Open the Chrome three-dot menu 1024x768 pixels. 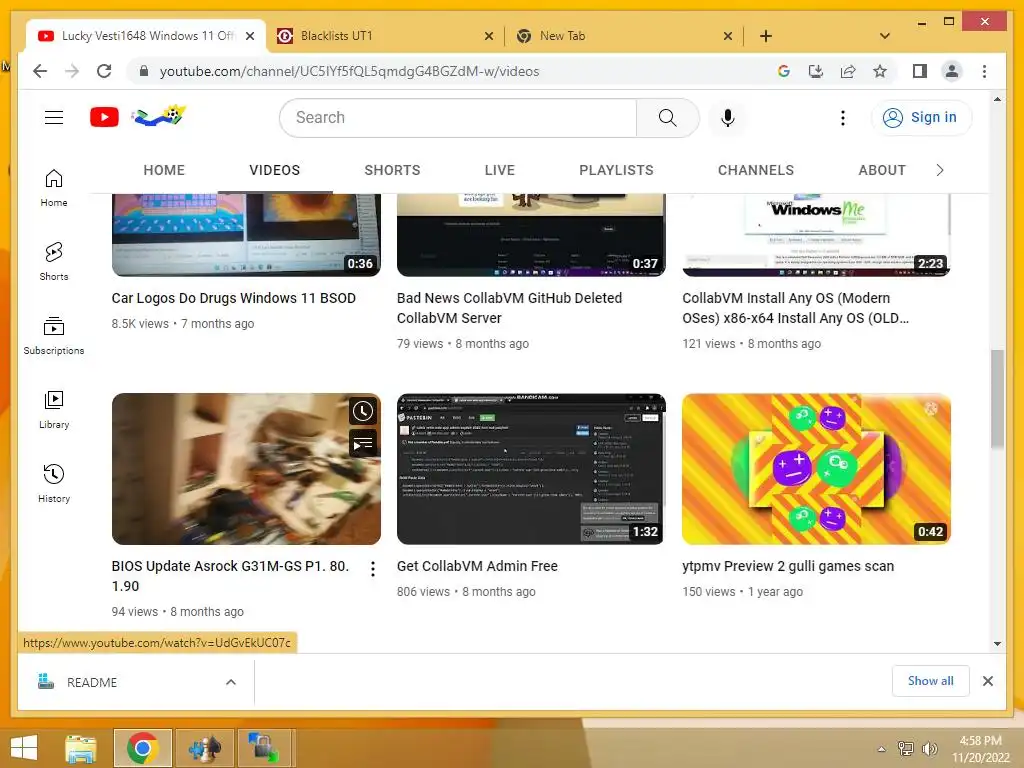[984, 71]
